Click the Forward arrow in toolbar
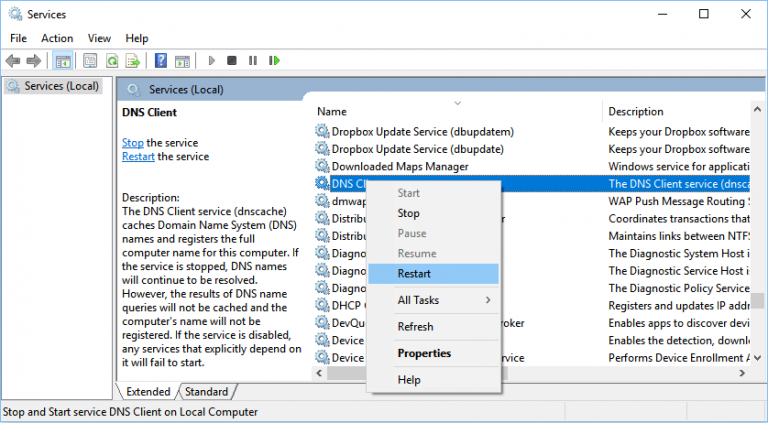768x423 pixels. pos(35,60)
